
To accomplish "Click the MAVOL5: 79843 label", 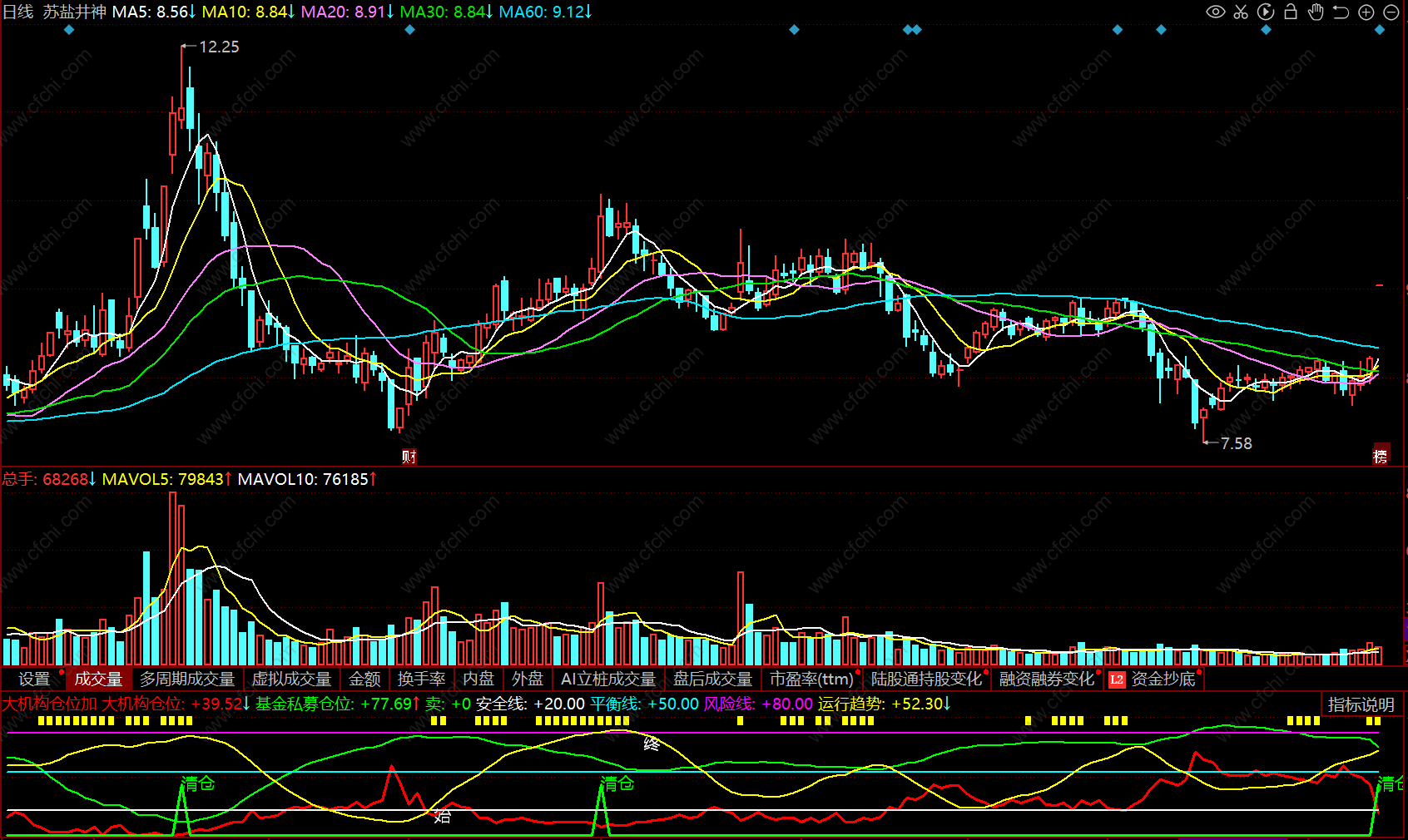I will (x=166, y=479).
